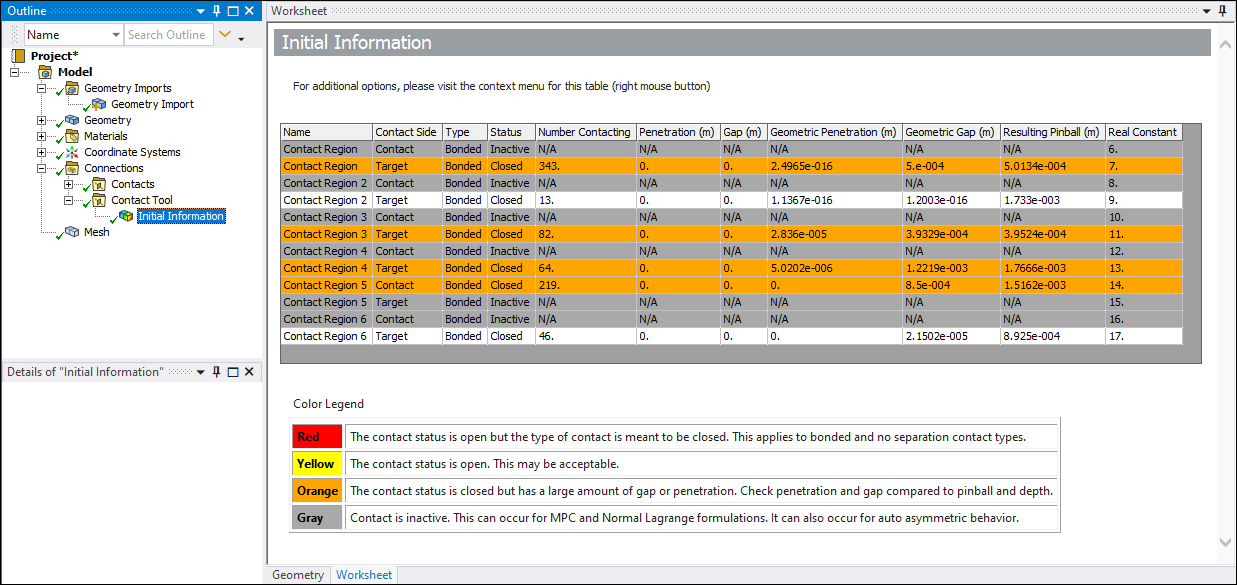Toggle the Worksheet panel pin

(1222, 11)
